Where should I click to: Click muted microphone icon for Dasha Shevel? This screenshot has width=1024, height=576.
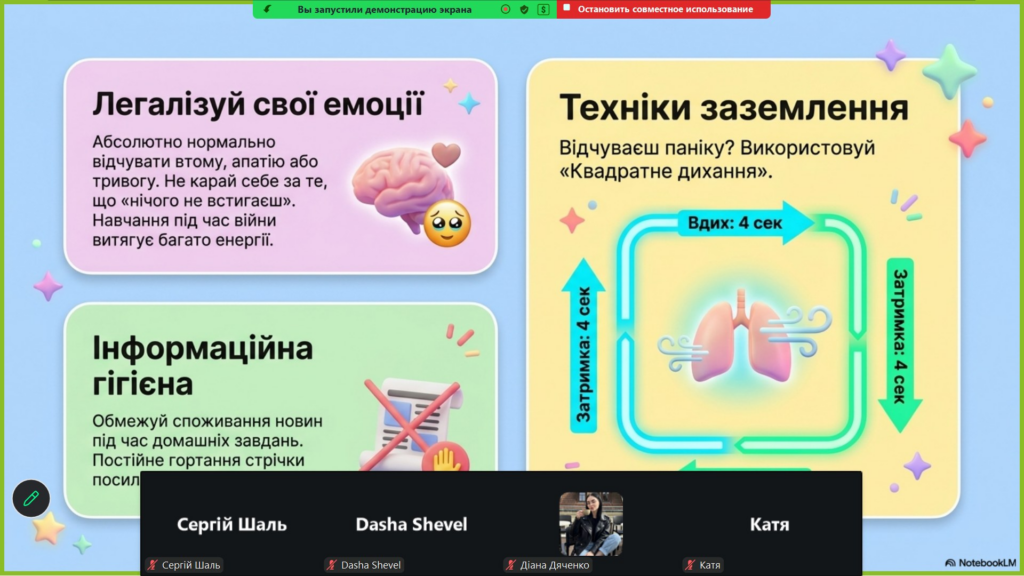[332, 565]
